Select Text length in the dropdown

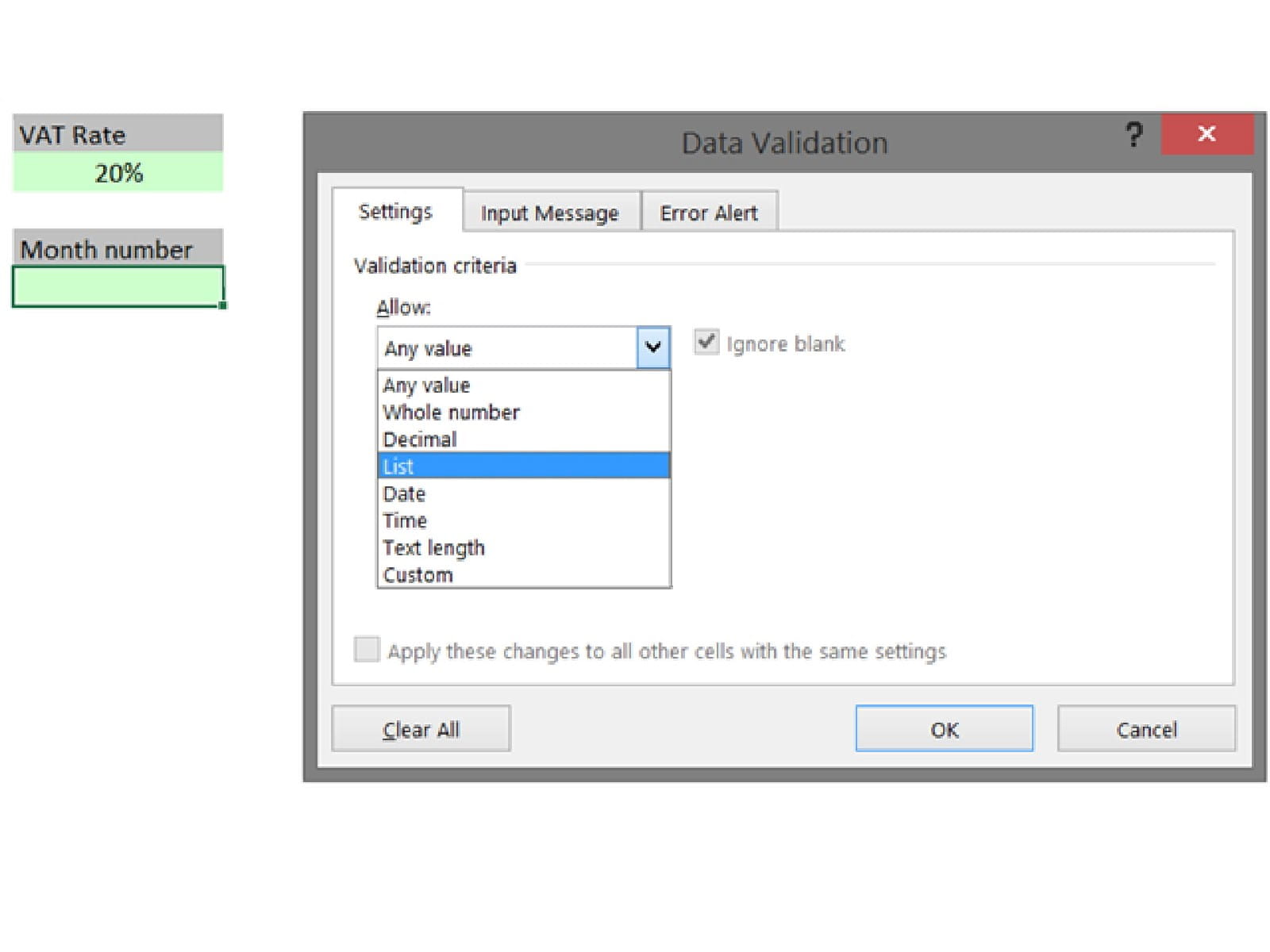[433, 548]
